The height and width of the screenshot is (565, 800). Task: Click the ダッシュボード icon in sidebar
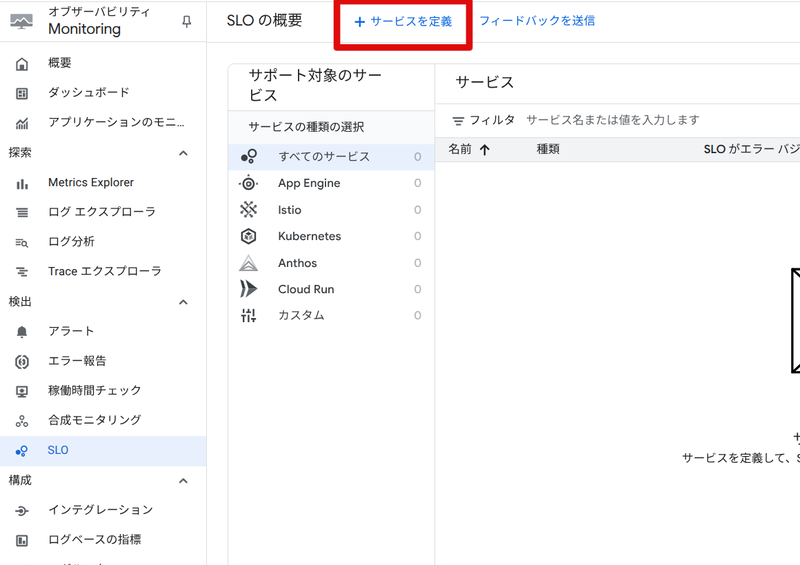point(22,93)
